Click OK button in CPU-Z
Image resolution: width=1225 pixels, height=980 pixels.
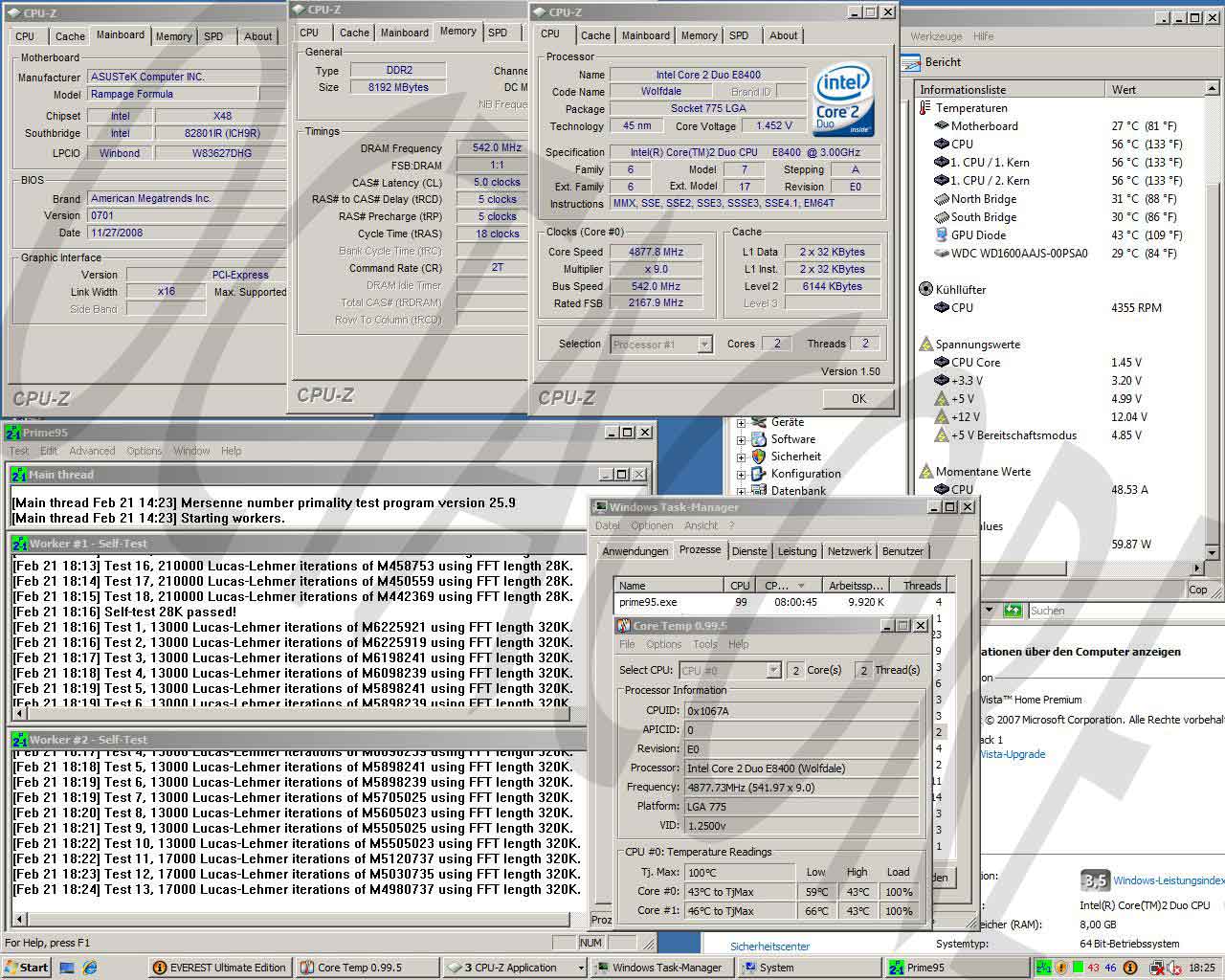click(x=858, y=399)
